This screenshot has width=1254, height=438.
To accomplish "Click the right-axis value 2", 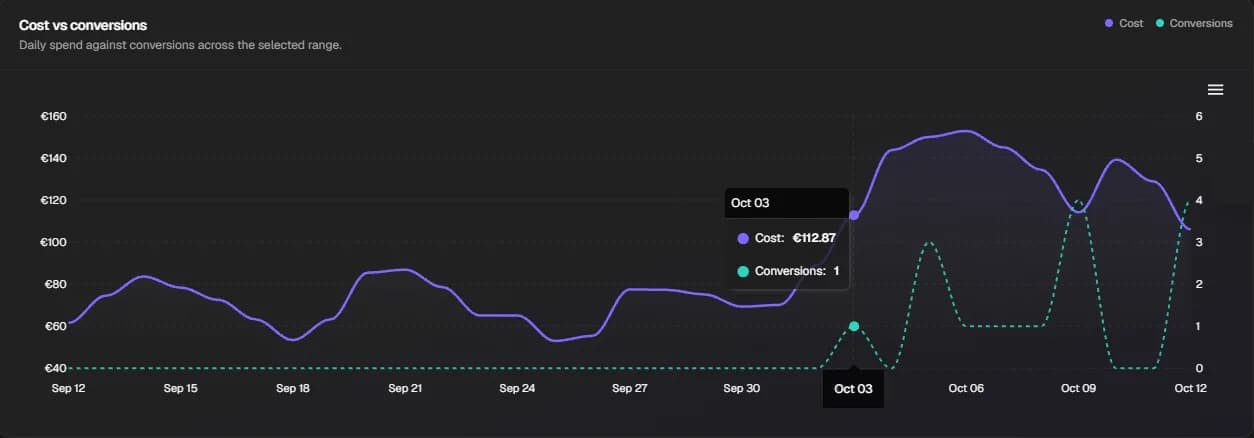I will tap(1199, 284).
